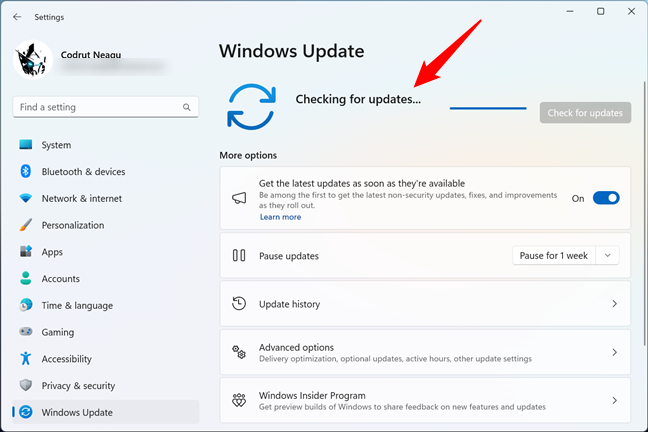Click the back arrow in Settings header
The width and height of the screenshot is (648, 432).
click(x=17, y=17)
